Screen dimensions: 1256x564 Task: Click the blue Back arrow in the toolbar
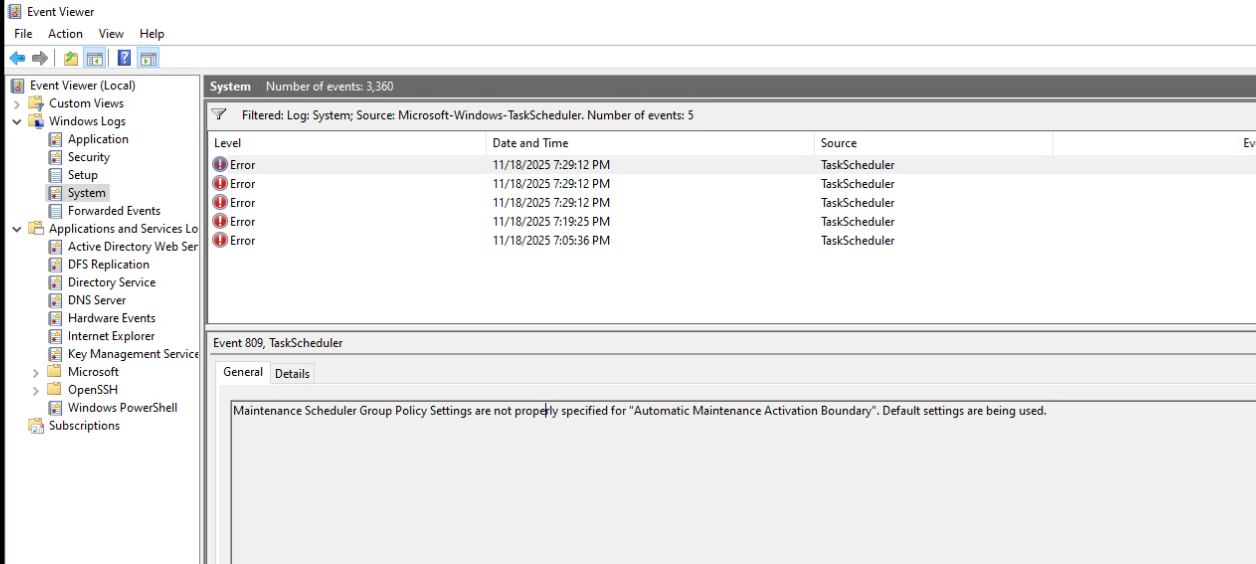pos(17,58)
